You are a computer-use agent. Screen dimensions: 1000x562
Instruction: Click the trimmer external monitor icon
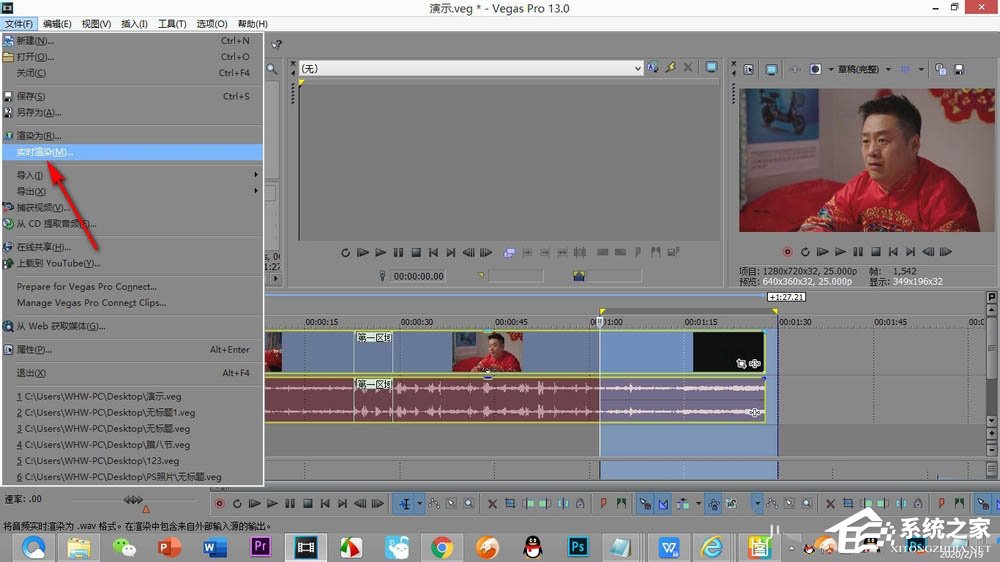point(711,67)
